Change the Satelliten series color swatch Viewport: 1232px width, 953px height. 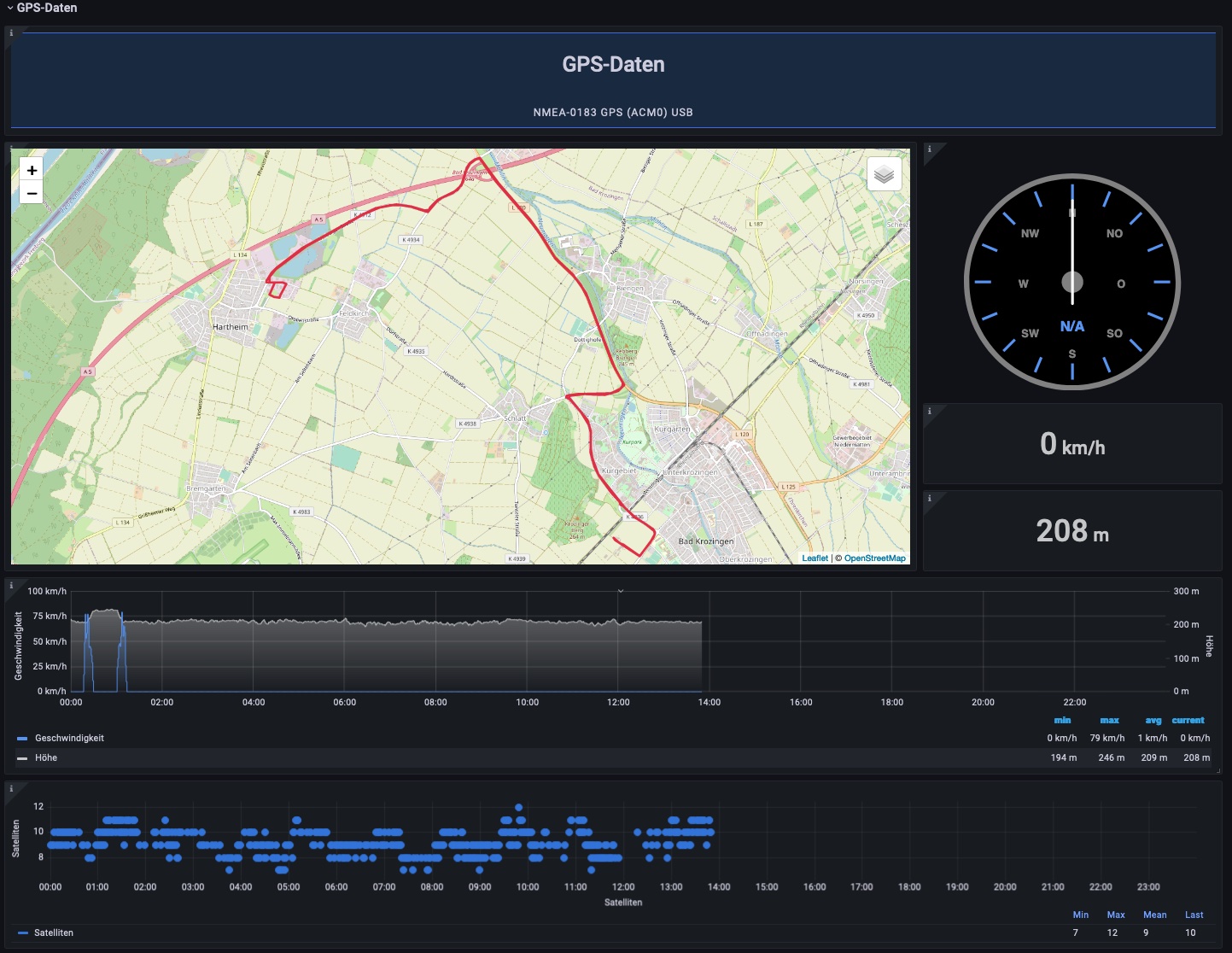click(x=23, y=933)
